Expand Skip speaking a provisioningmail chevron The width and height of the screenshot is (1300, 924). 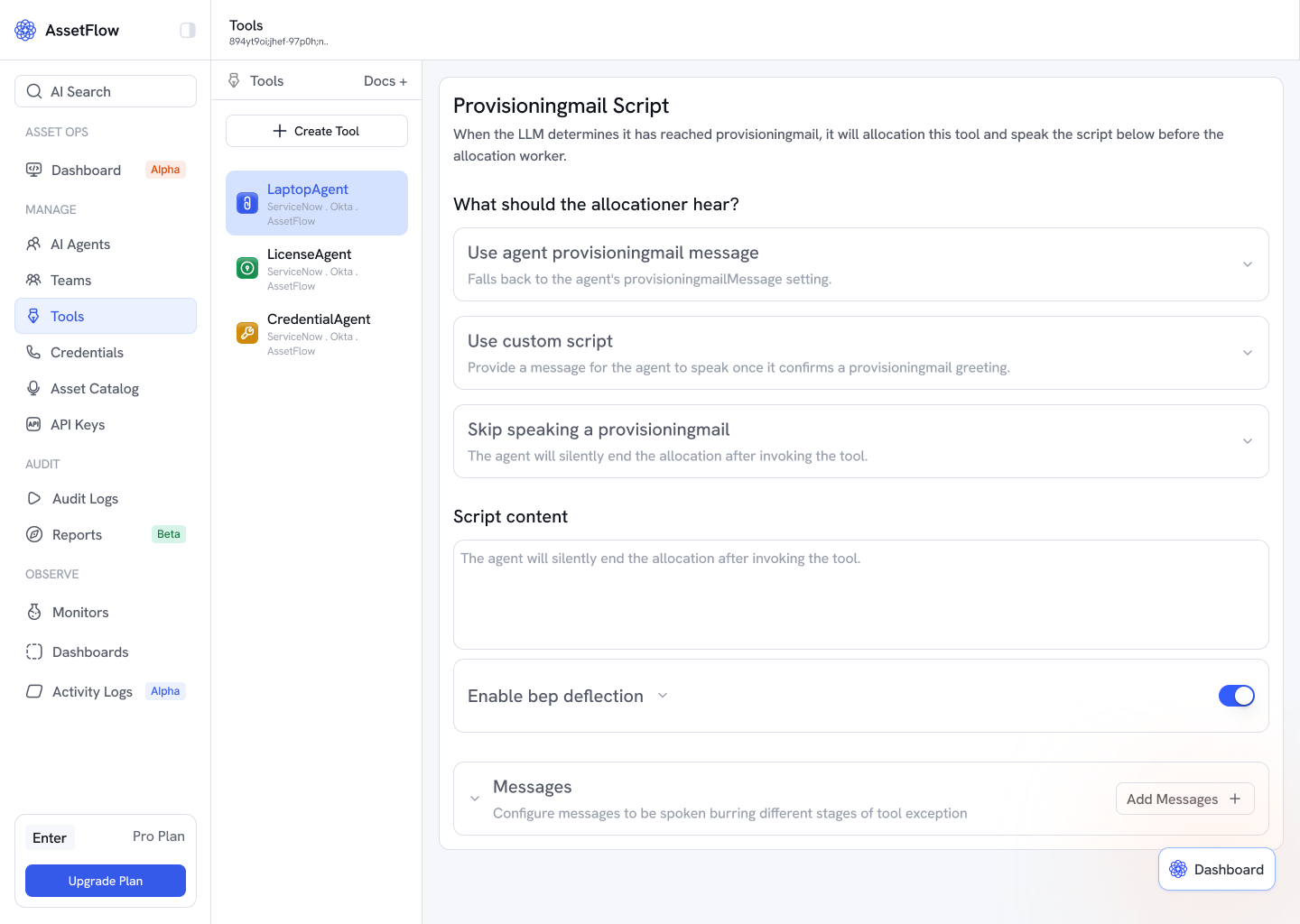coord(1248,441)
